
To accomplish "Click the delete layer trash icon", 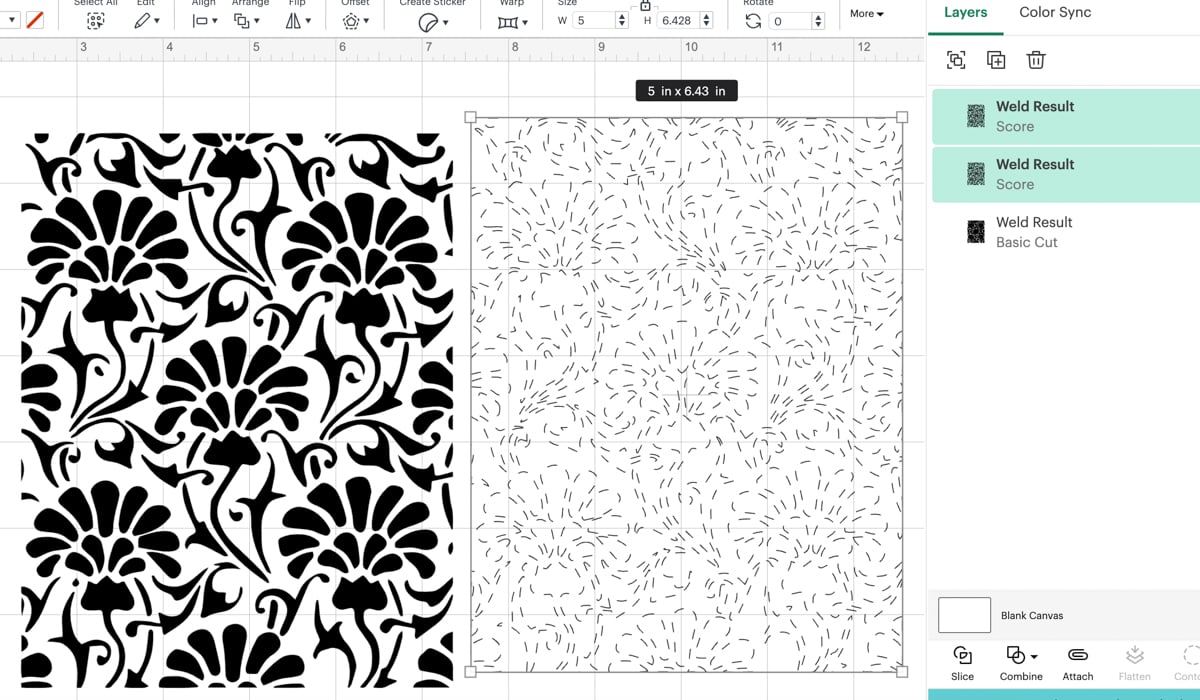I will 1036,60.
